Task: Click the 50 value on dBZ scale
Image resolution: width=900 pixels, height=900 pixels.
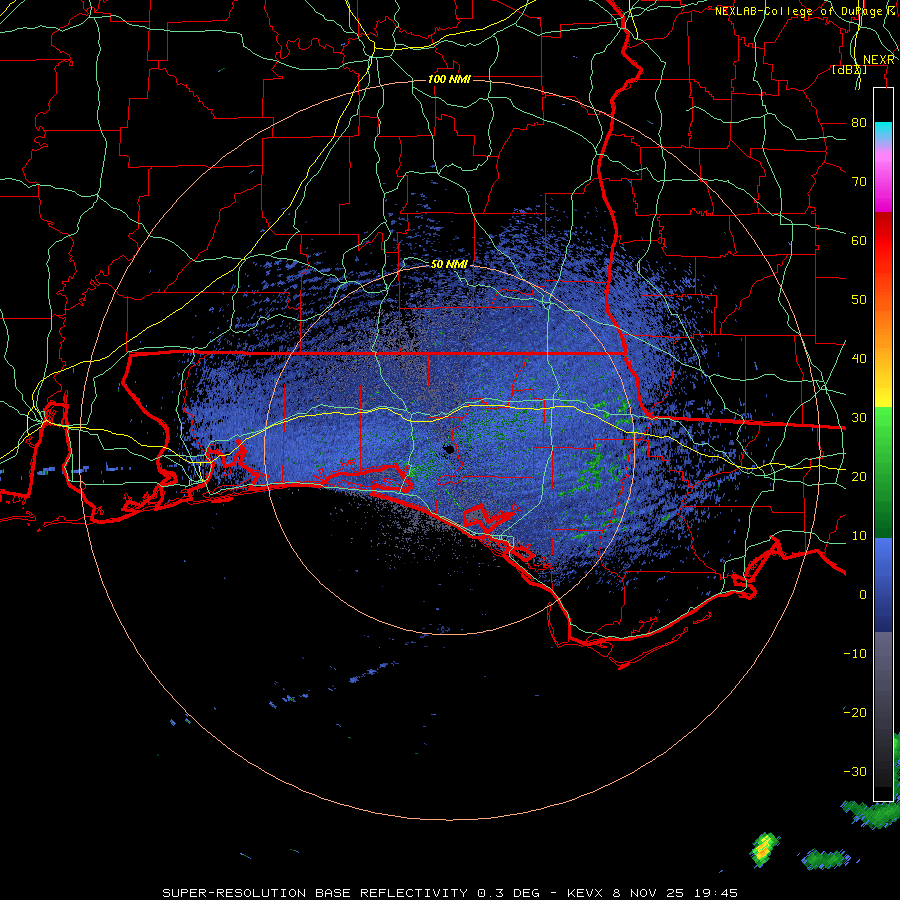Action: point(859,300)
